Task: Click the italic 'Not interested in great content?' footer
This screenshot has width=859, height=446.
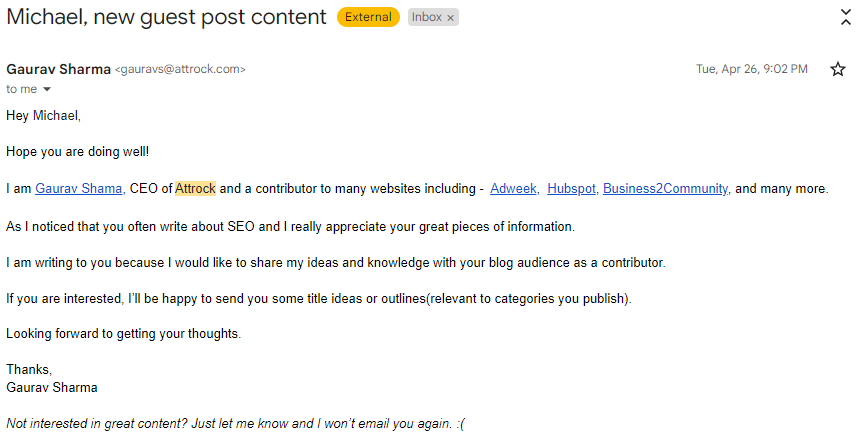Action: 235,423
